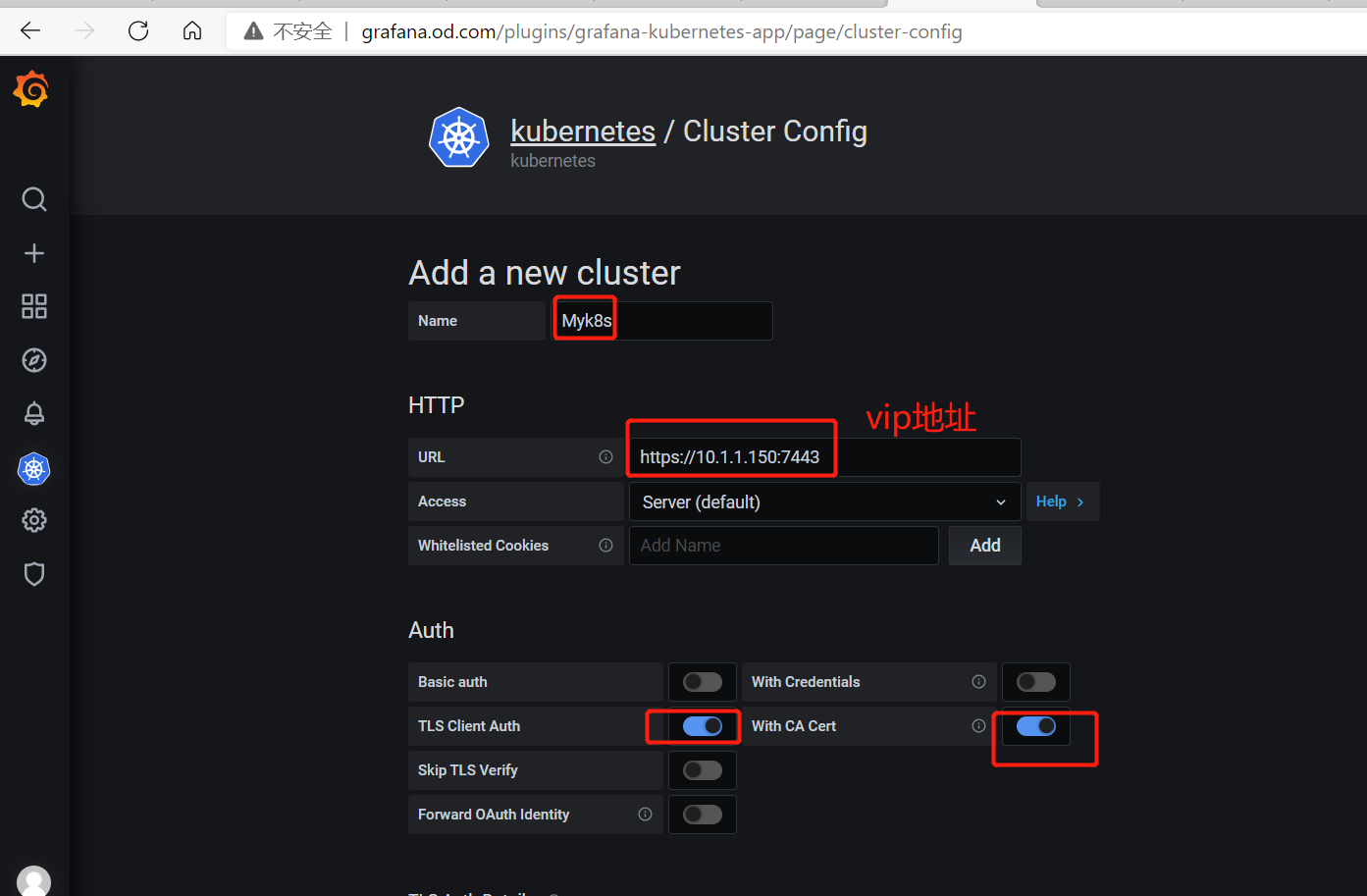
Task: Click the Auth section heading
Action: click(x=431, y=630)
